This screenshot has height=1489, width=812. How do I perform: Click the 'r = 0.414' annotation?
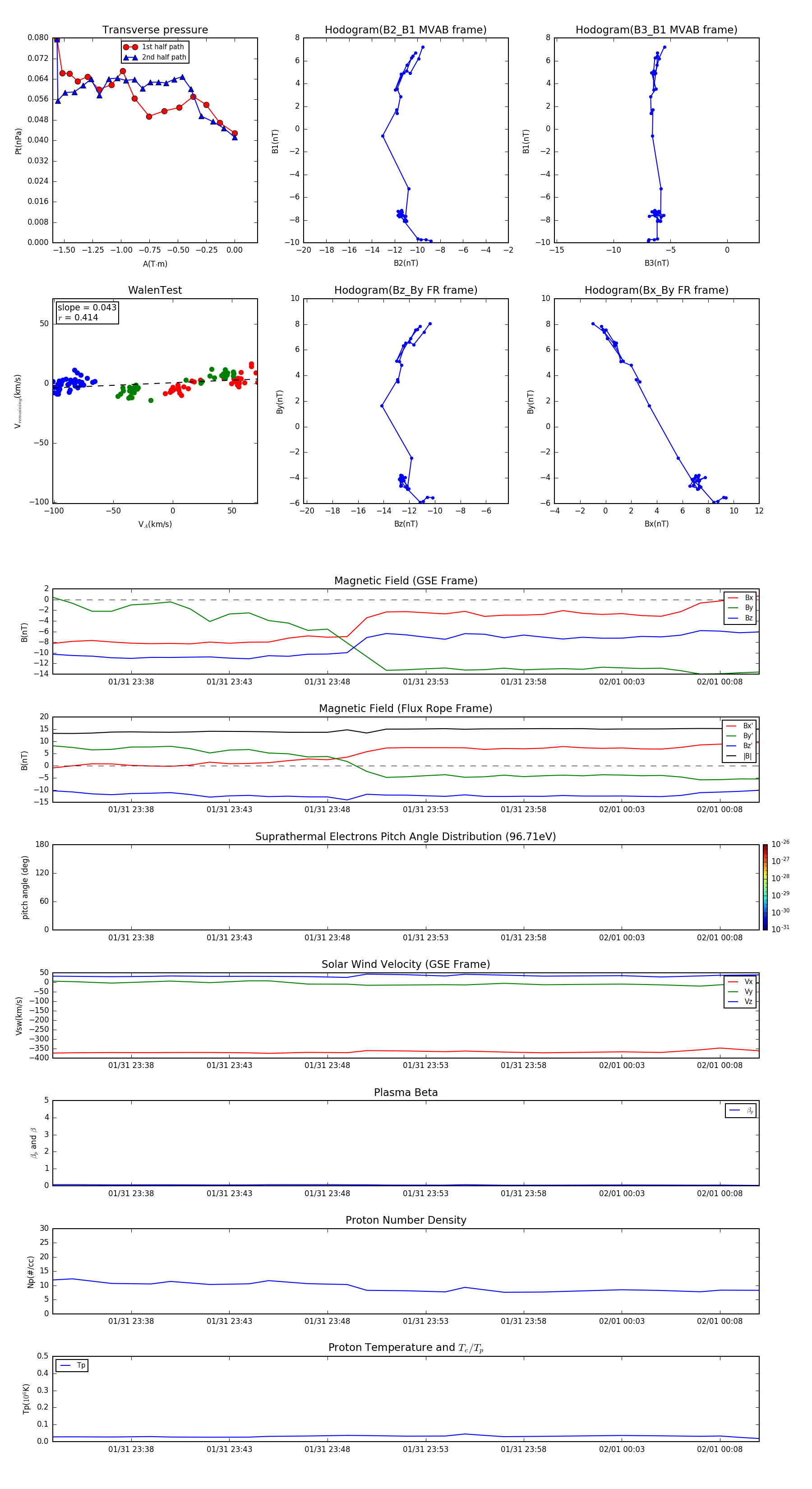(78, 317)
